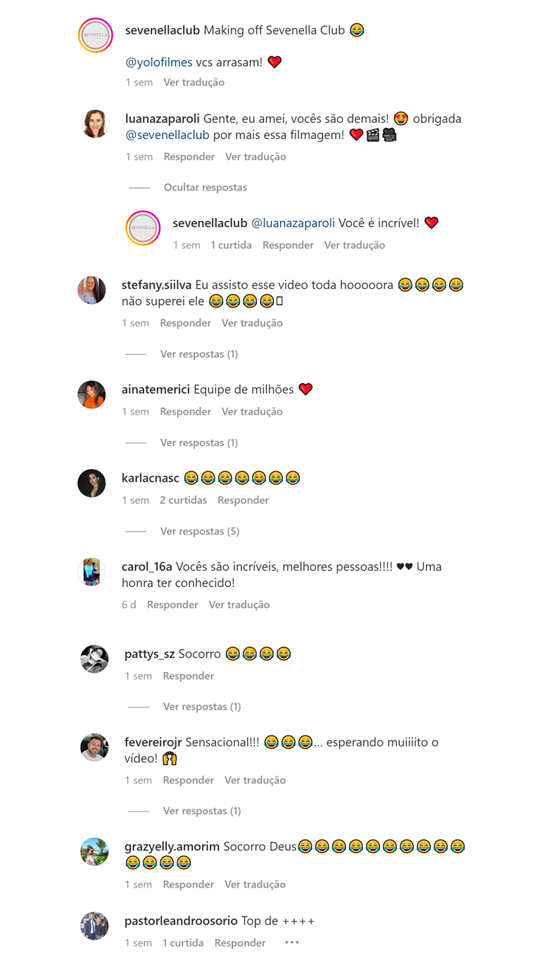The width and height of the screenshot is (540, 960).
Task: Expand Ver respostas (5) under karlacnasc
Action: pyautogui.click(x=200, y=531)
